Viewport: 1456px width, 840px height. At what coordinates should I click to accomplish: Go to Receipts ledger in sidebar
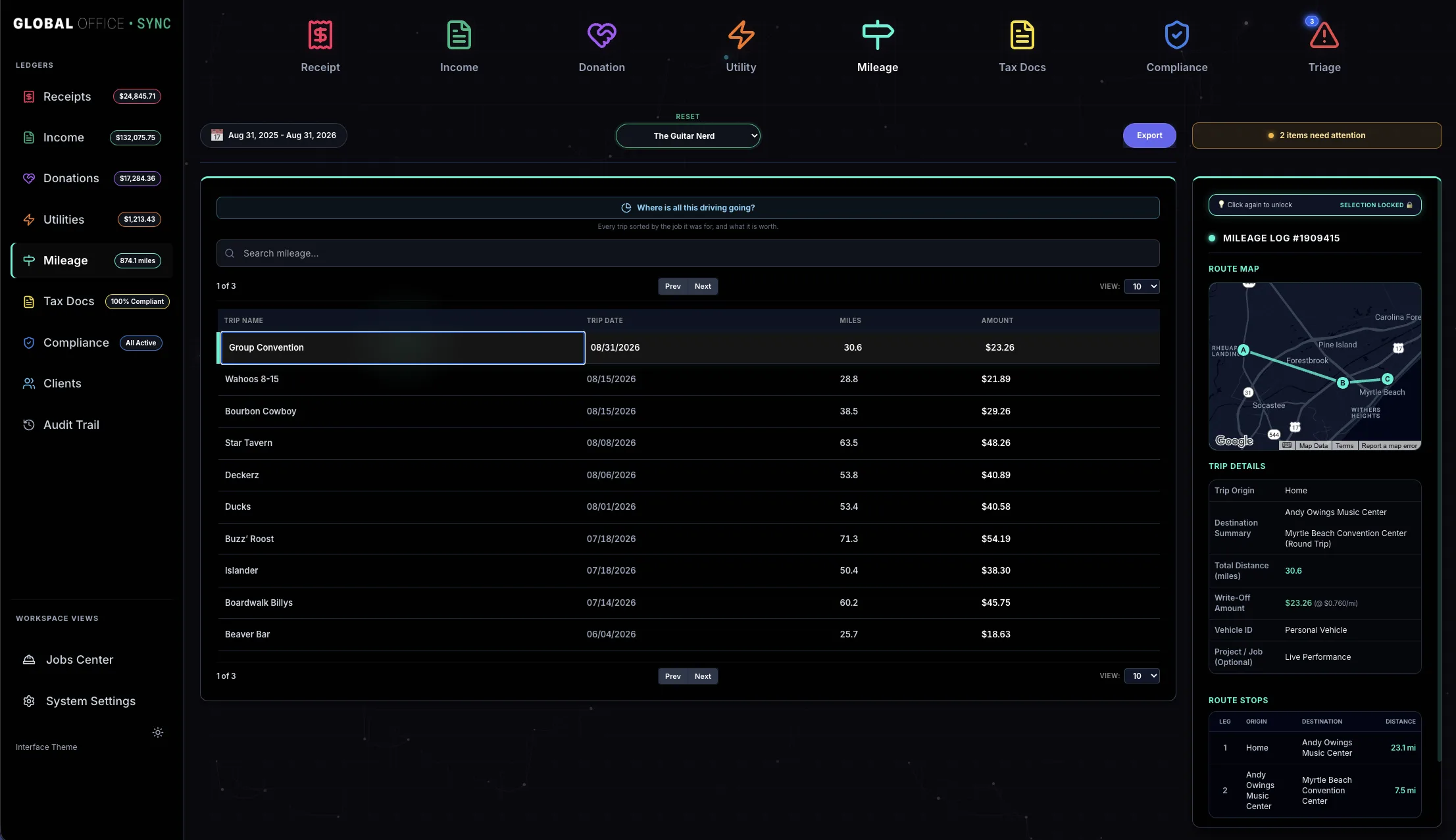click(x=92, y=97)
